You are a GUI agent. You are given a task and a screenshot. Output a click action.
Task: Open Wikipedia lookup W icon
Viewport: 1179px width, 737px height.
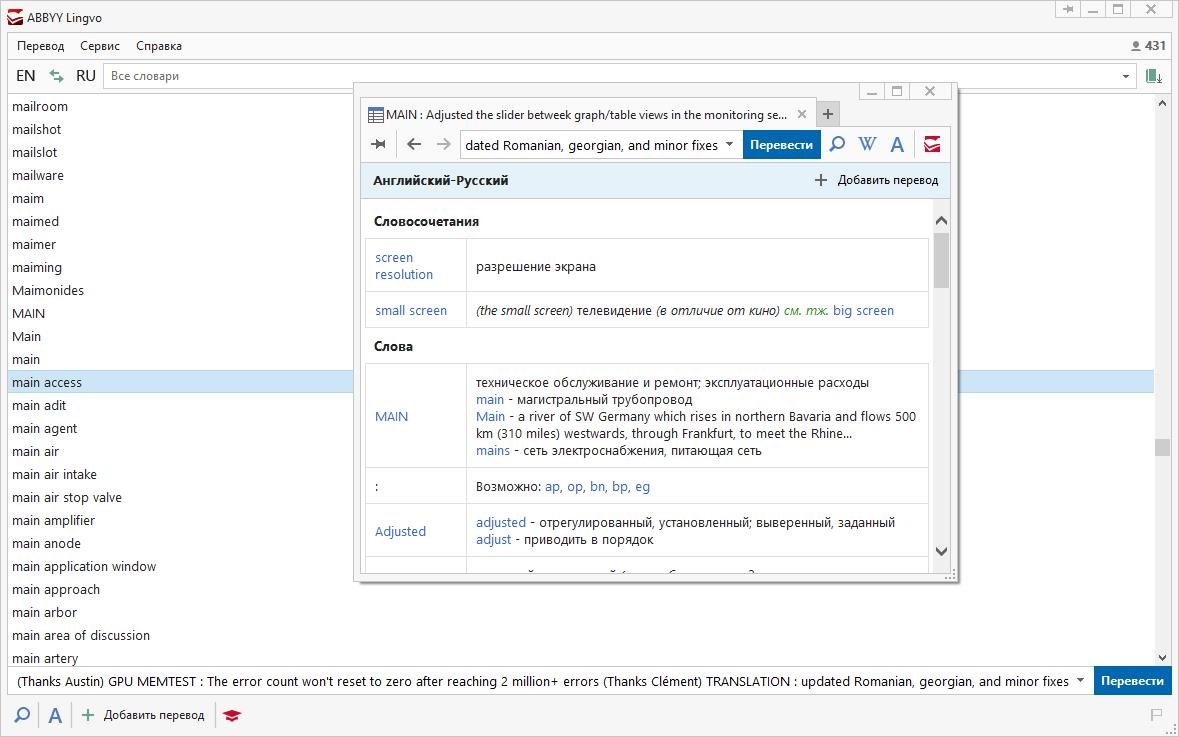point(867,145)
